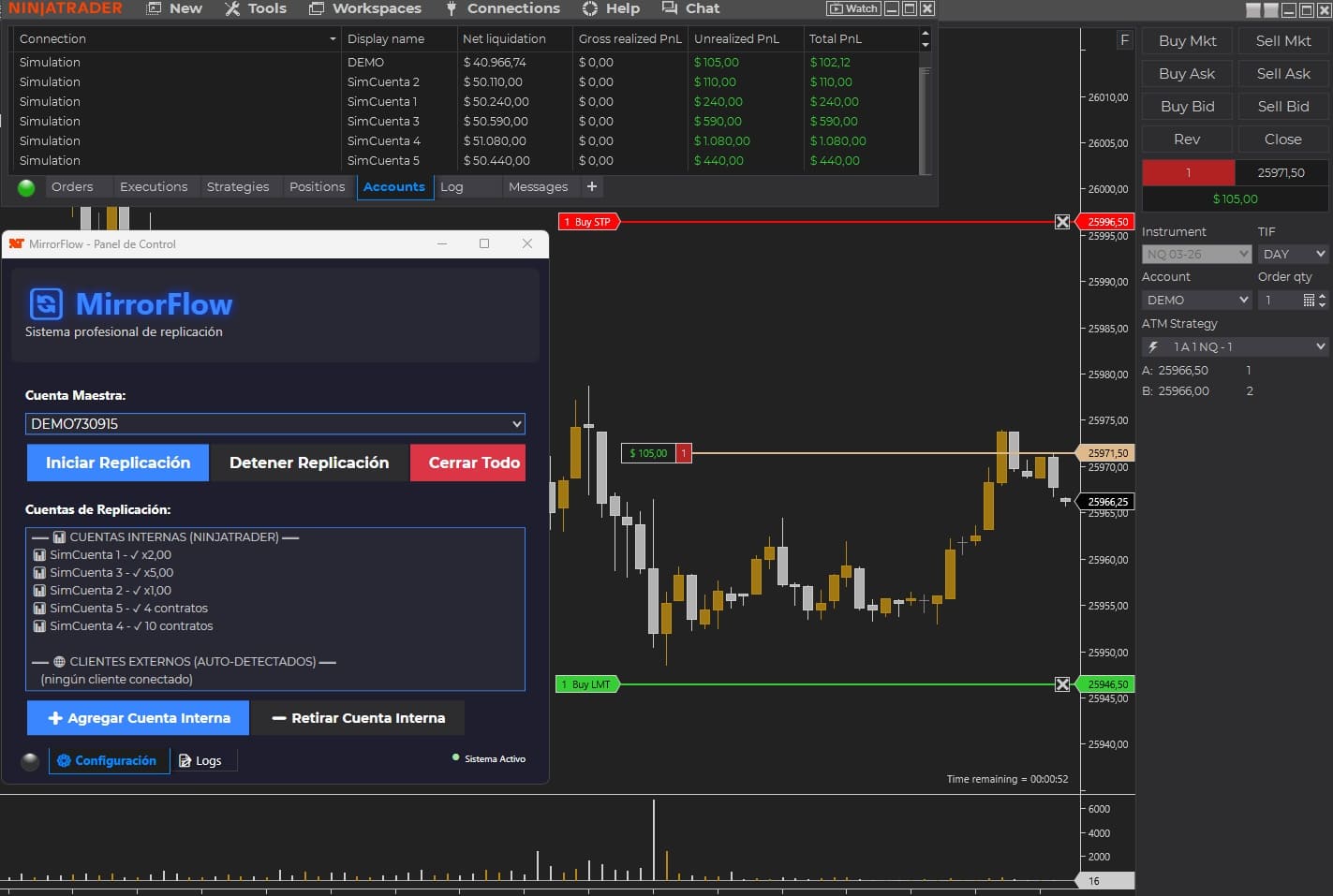
Task: Click the green connection status indicator dot
Action: click(x=26, y=187)
